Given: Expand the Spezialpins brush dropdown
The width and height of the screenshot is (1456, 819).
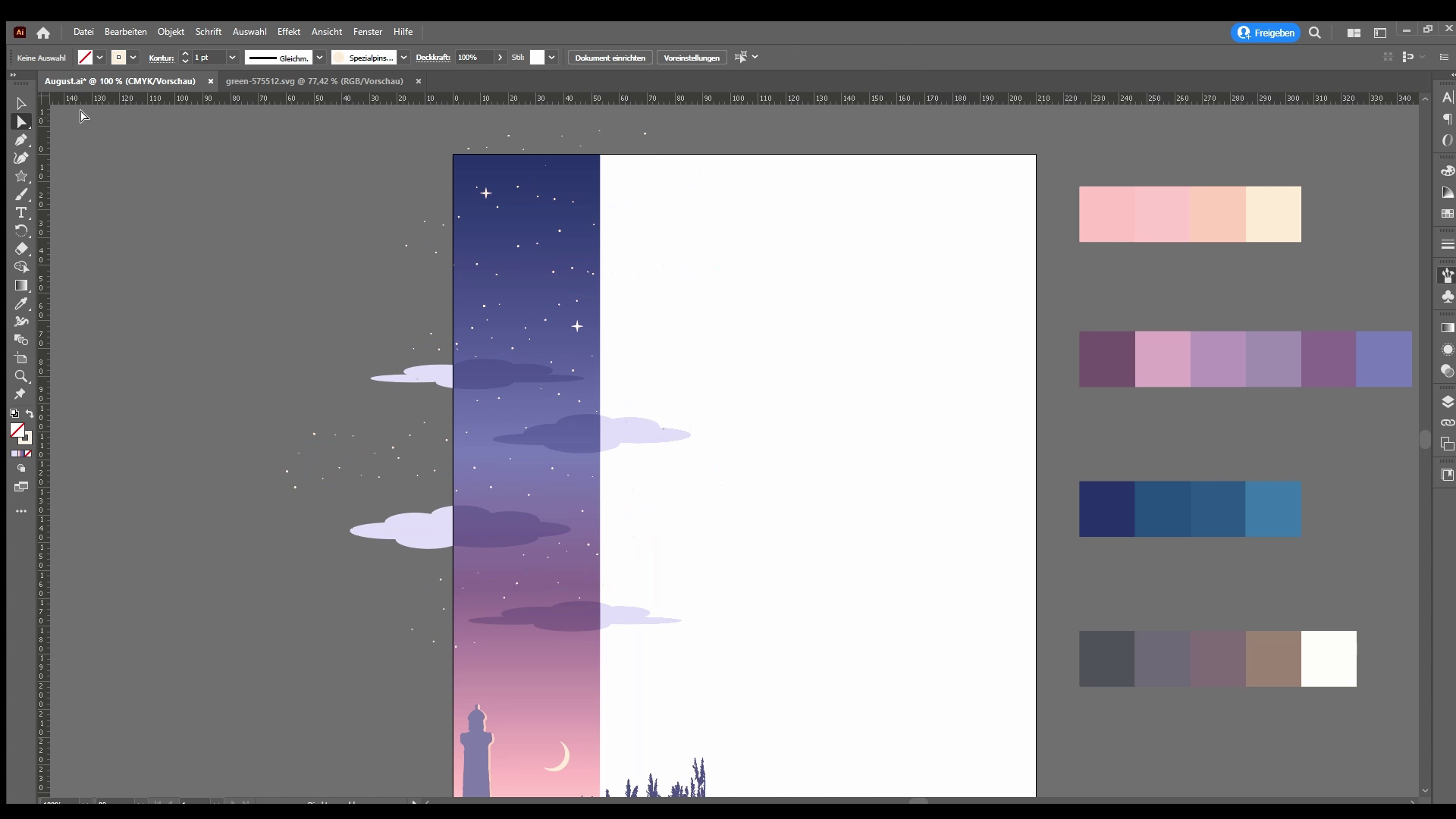Looking at the screenshot, I should (x=404, y=58).
